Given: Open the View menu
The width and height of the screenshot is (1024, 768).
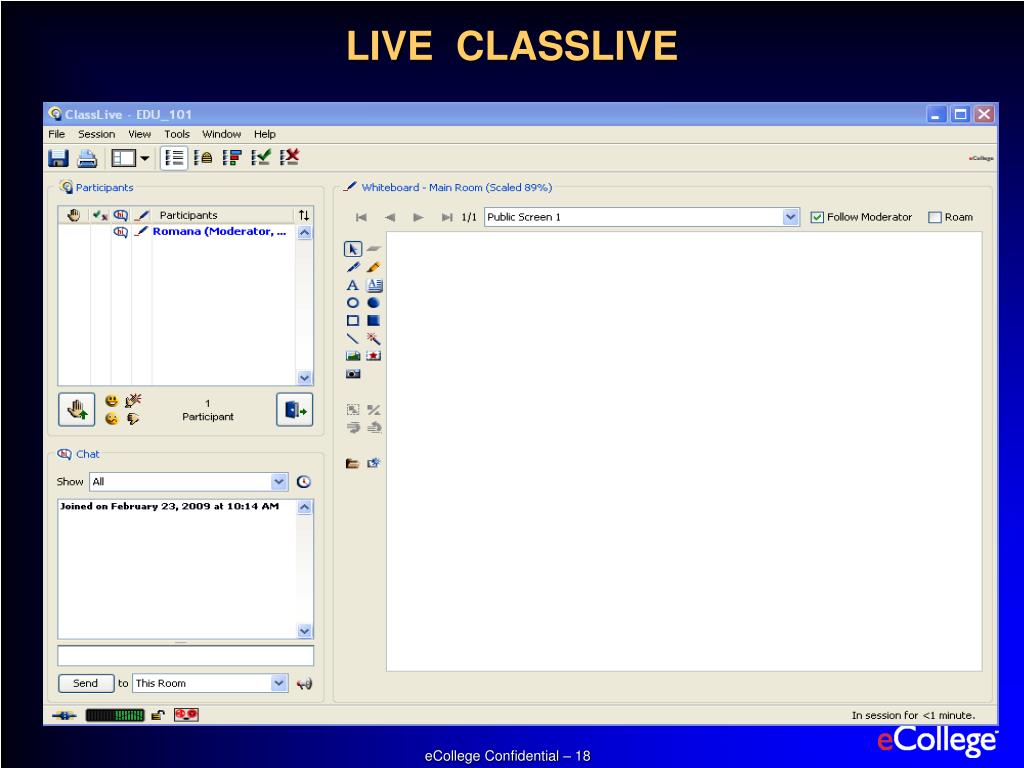Looking at the screenshot, I should point(139,134).
